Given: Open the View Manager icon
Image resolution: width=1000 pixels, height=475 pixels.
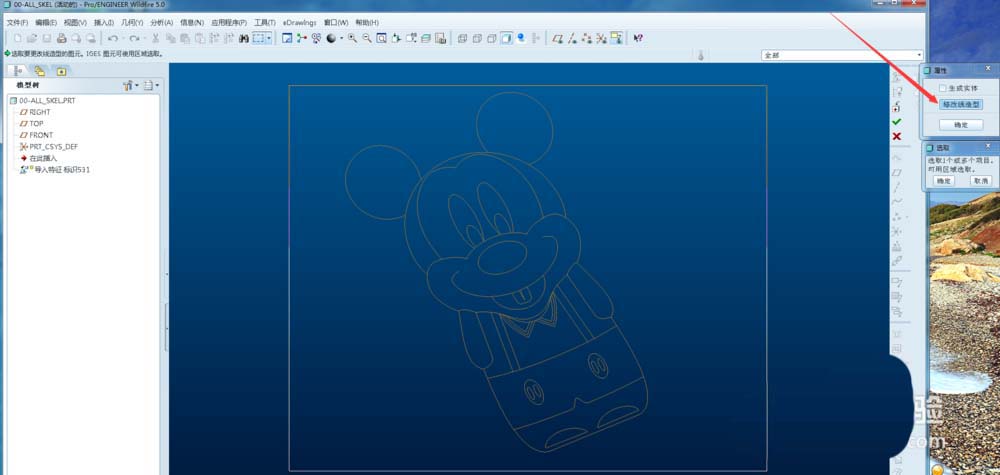Looking at the screenshot, I should [440, 38].
